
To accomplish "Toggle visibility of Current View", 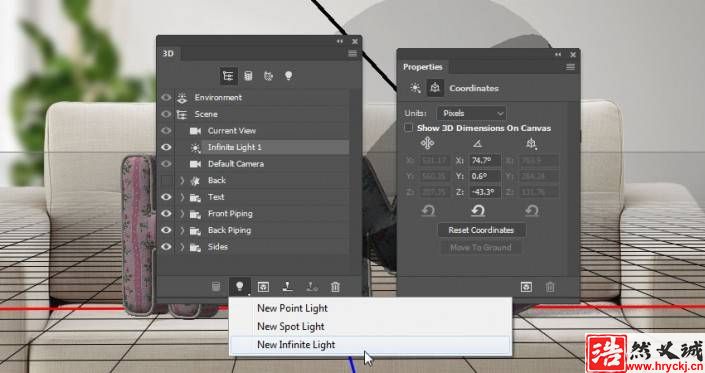I will click(x=166, y=131).
